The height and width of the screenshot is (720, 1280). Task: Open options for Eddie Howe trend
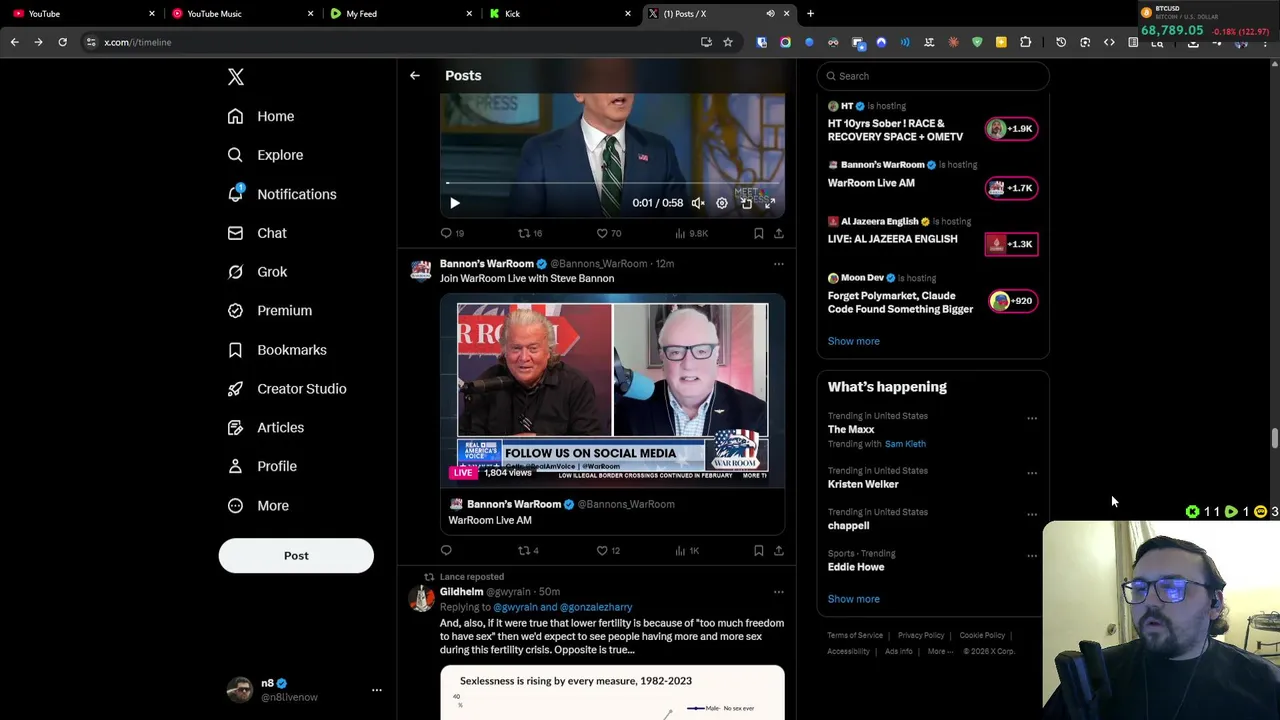[1032, 557]
